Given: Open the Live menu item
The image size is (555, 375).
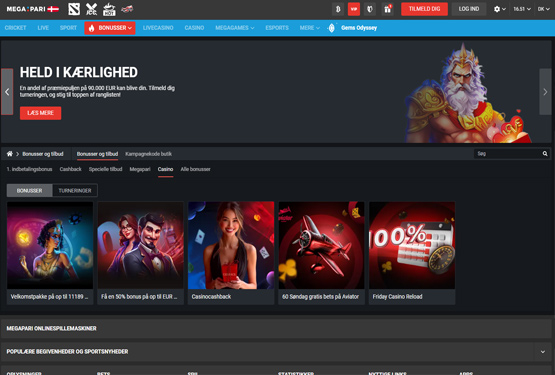Looking at the screenshot, I should tap(43, 28).
